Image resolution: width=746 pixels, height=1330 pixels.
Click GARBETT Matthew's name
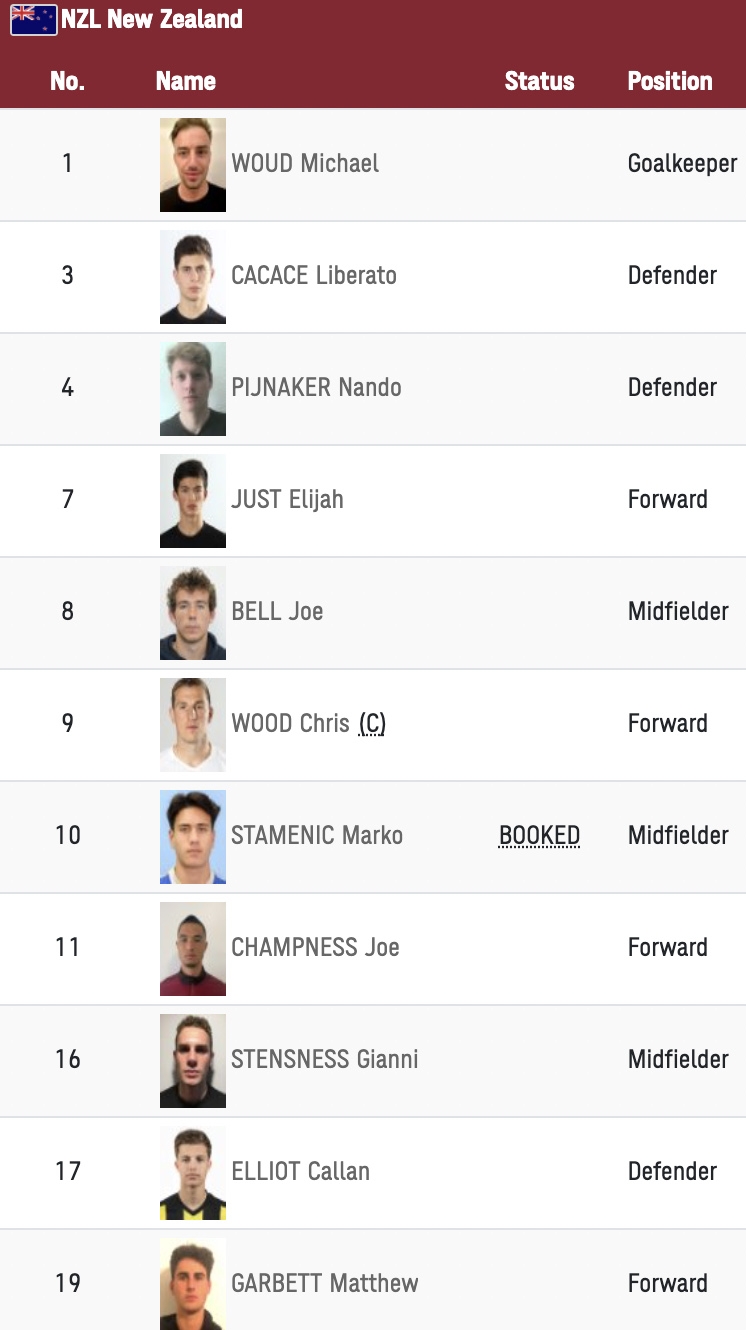[325, 1283]
